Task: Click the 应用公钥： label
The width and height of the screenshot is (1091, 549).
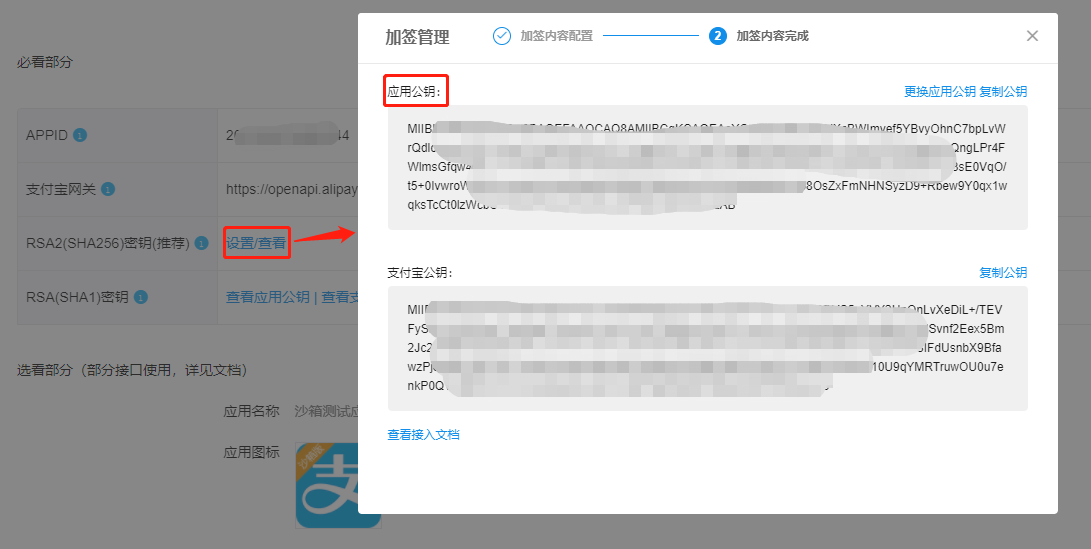Action: click(x=415, y=91)
